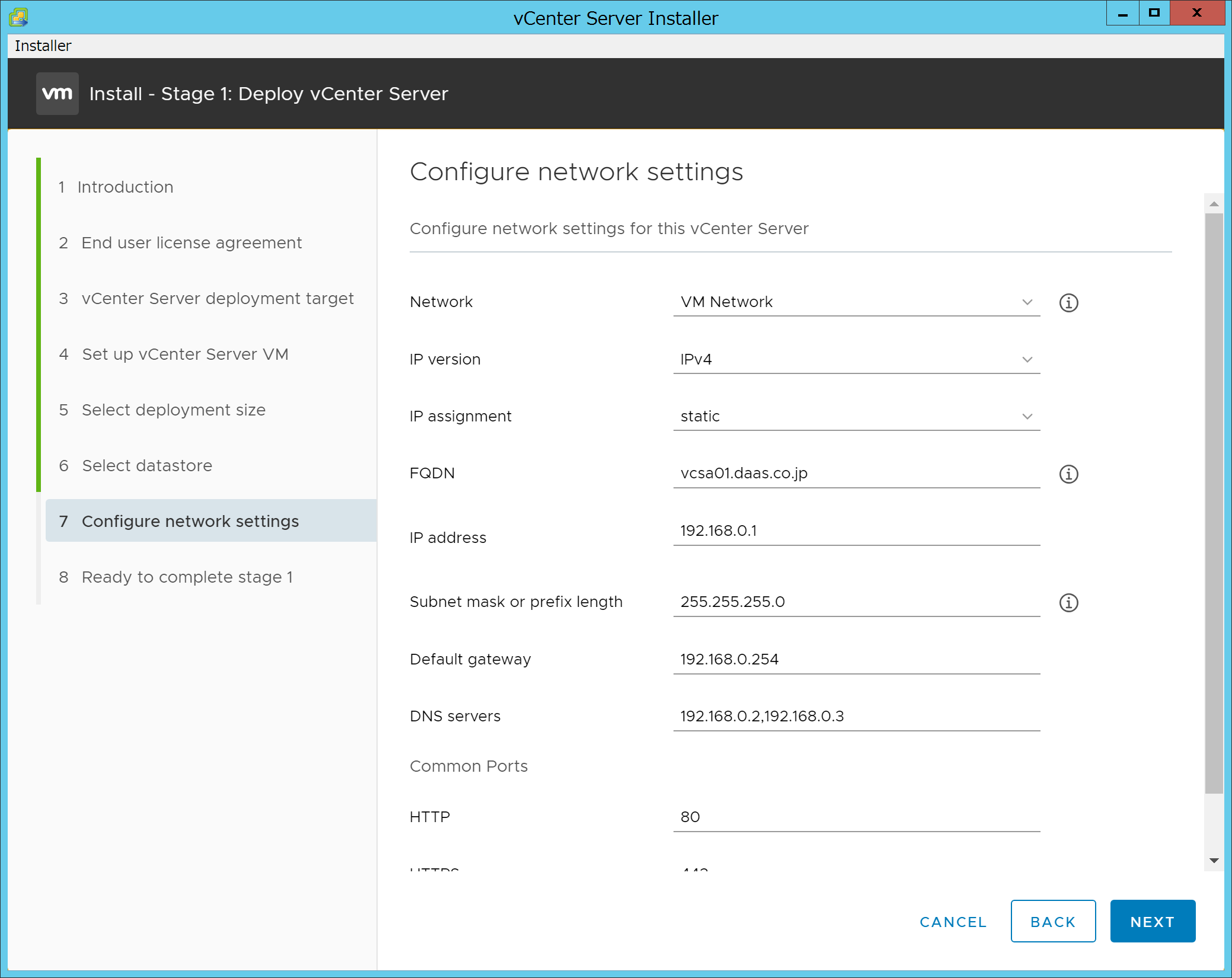Open the IP version dropdown showing IPv4

[856, 360]
